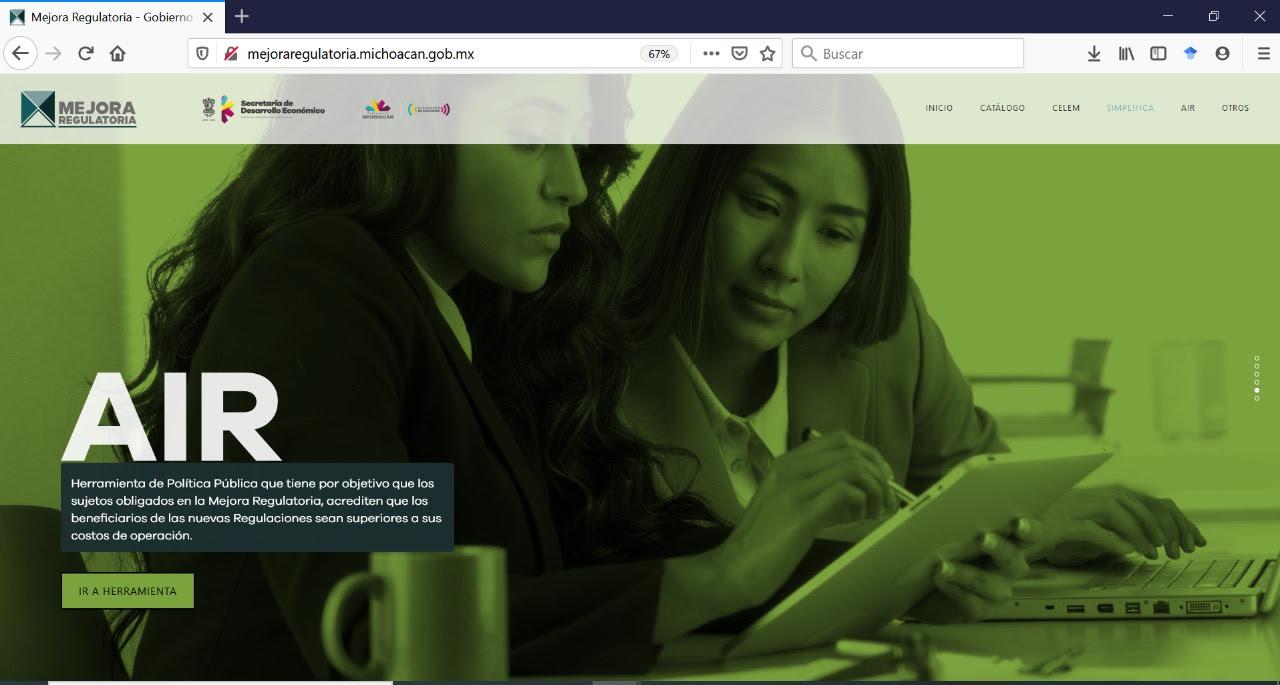The height and width of the screenshot is (685, 1280).
Task: Go back to the previous page
Action: pyautogui.click(x=21, y=54)
